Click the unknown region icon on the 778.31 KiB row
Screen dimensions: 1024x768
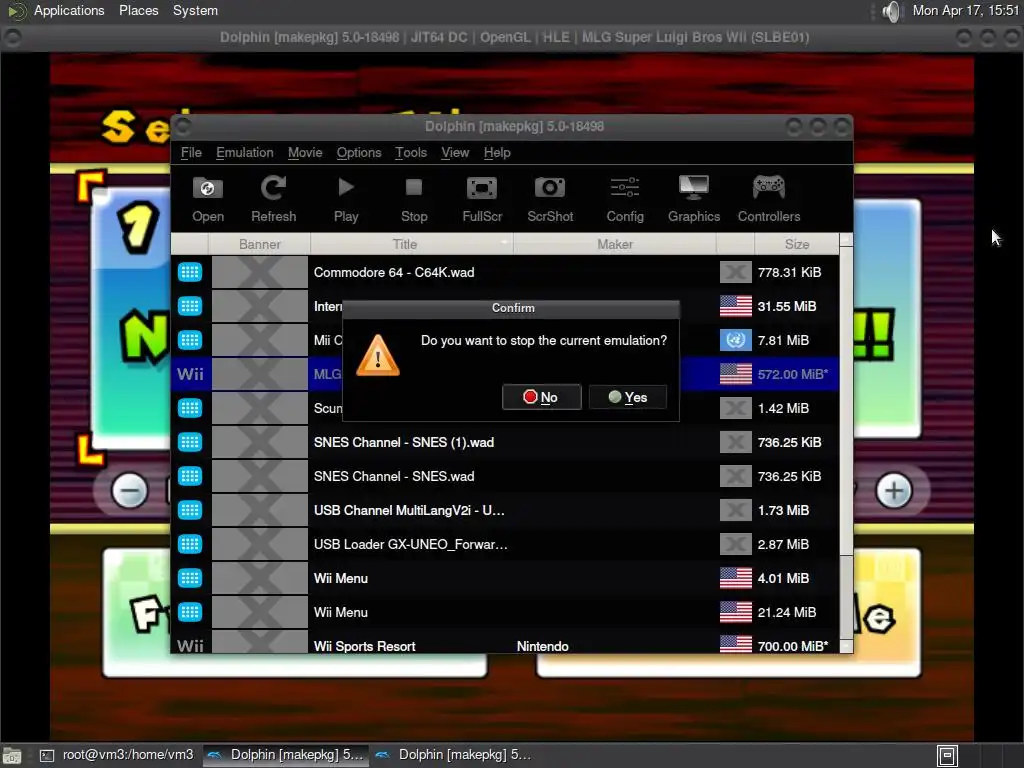735,272
